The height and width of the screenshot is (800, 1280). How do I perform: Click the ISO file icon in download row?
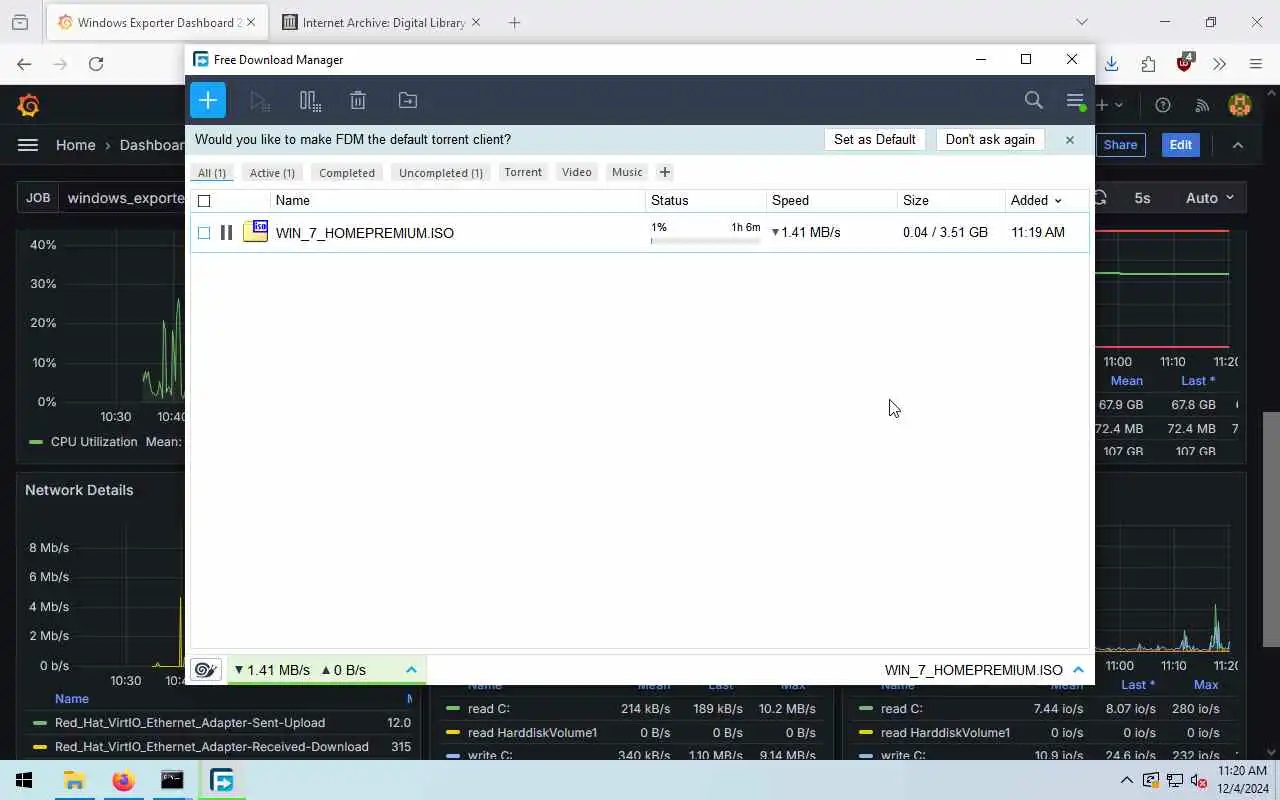point(256,232)
